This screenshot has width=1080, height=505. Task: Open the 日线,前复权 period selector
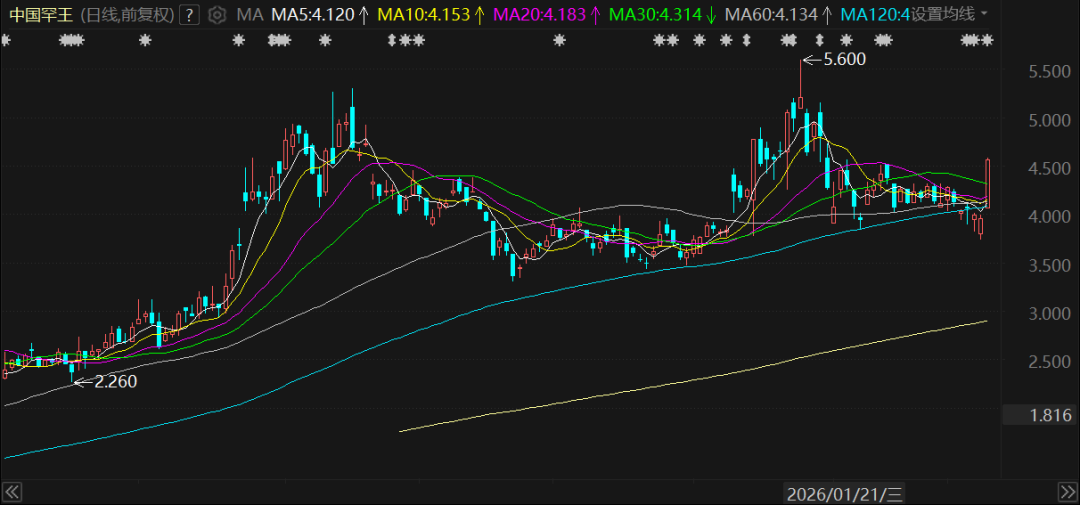[127, 15]
